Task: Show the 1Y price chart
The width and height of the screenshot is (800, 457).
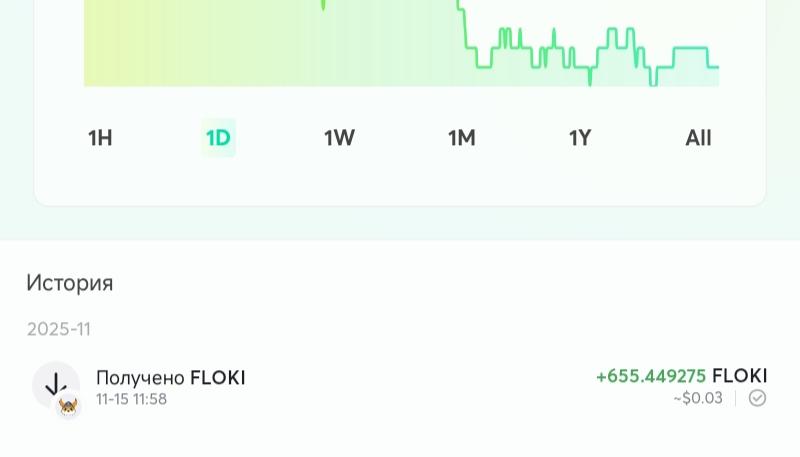Action: (580, 138)
